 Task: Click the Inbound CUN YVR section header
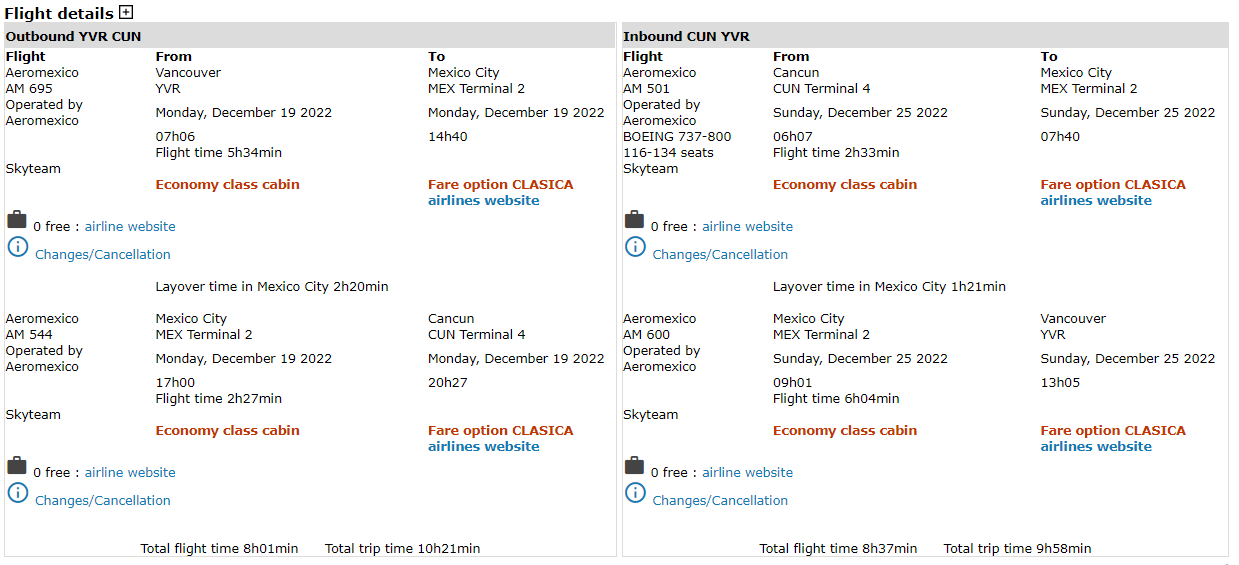click(x=686, y=37)
